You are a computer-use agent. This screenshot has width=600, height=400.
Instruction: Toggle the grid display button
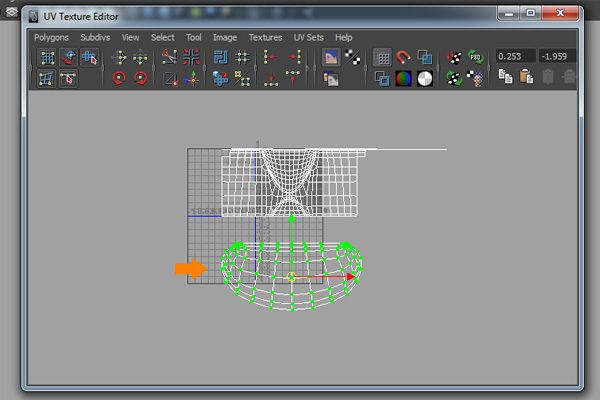tap(382, 57)
